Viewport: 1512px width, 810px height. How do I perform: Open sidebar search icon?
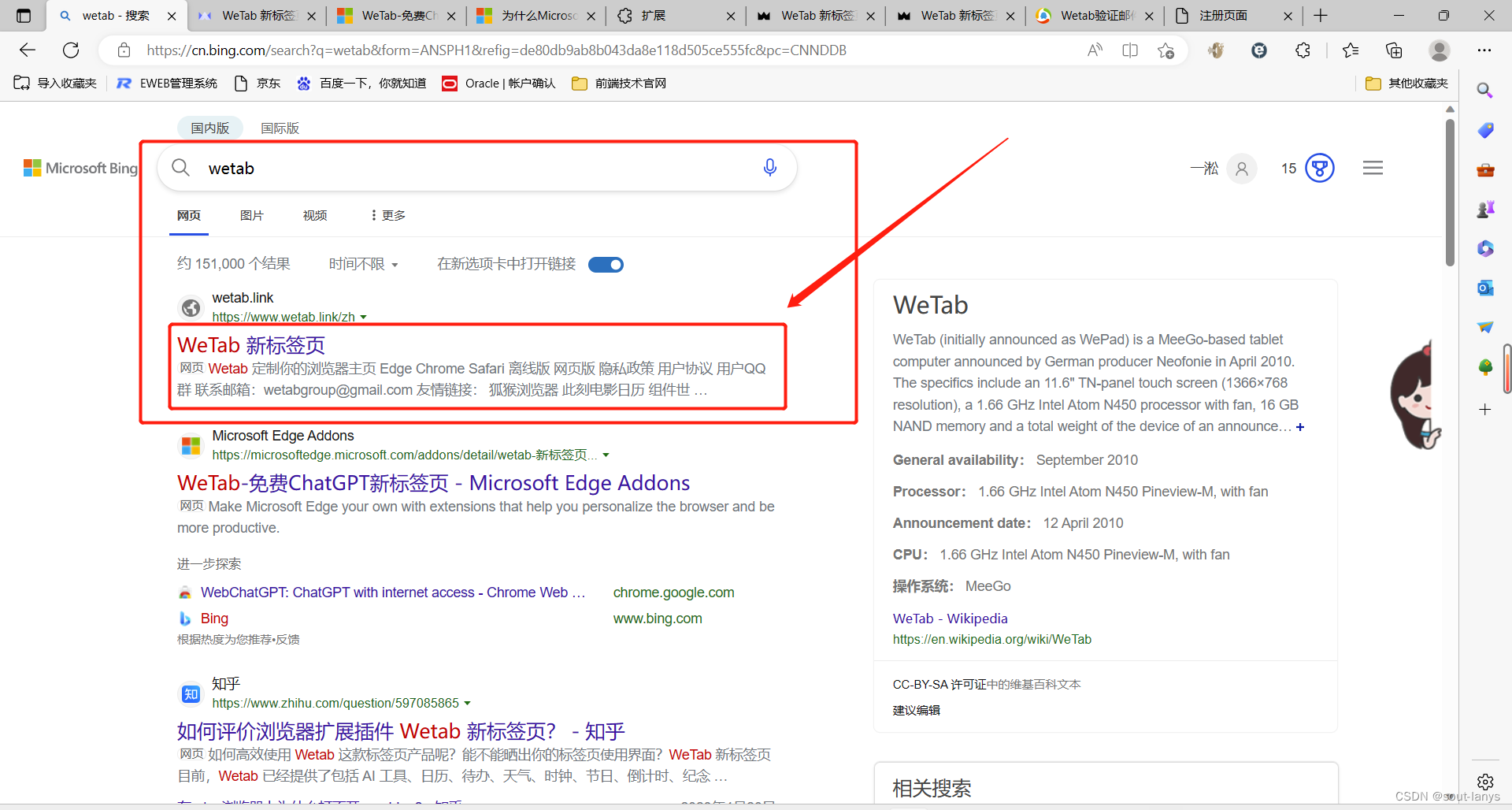[1485, 90]
